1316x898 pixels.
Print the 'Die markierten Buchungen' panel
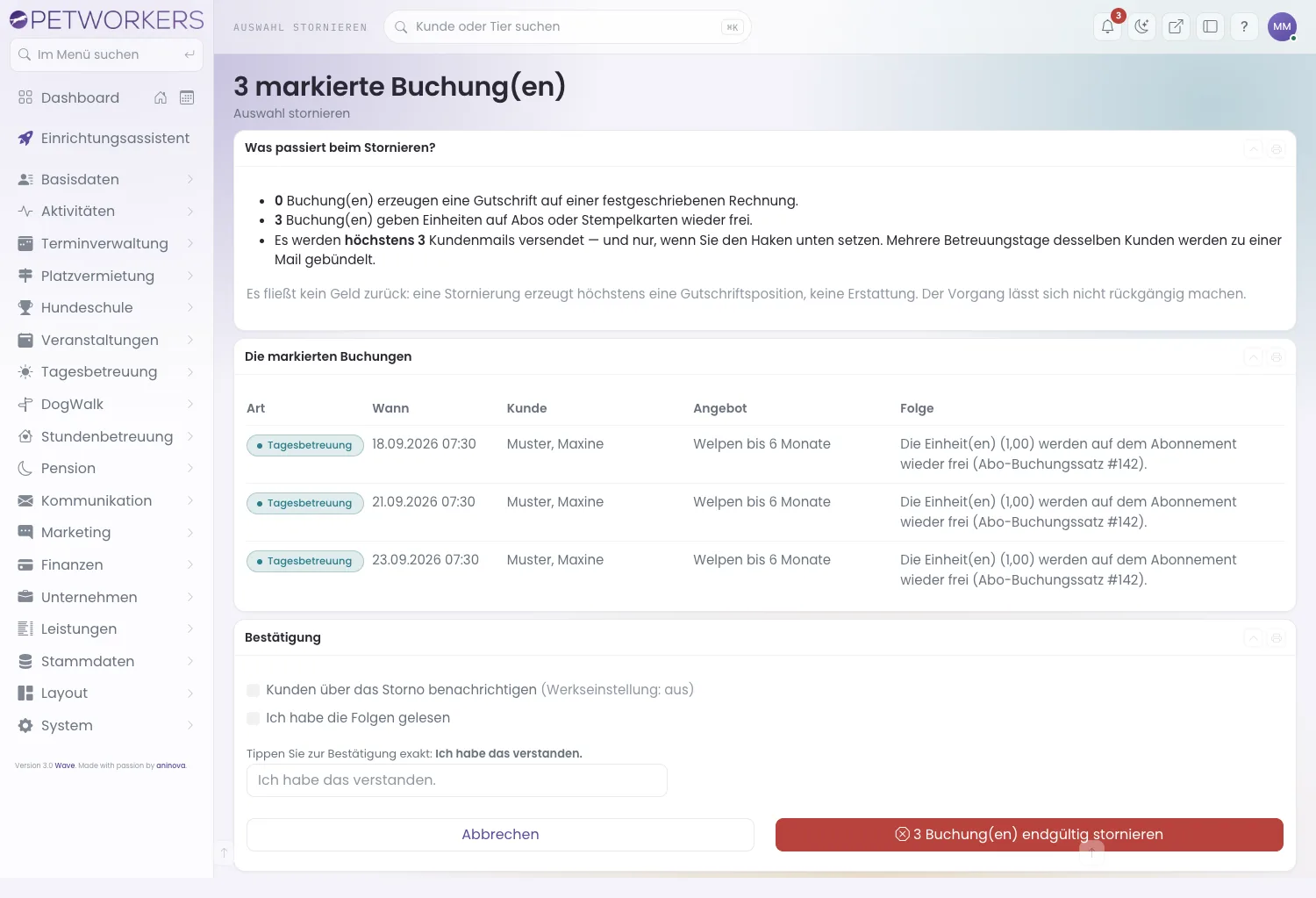(1277, 357)
